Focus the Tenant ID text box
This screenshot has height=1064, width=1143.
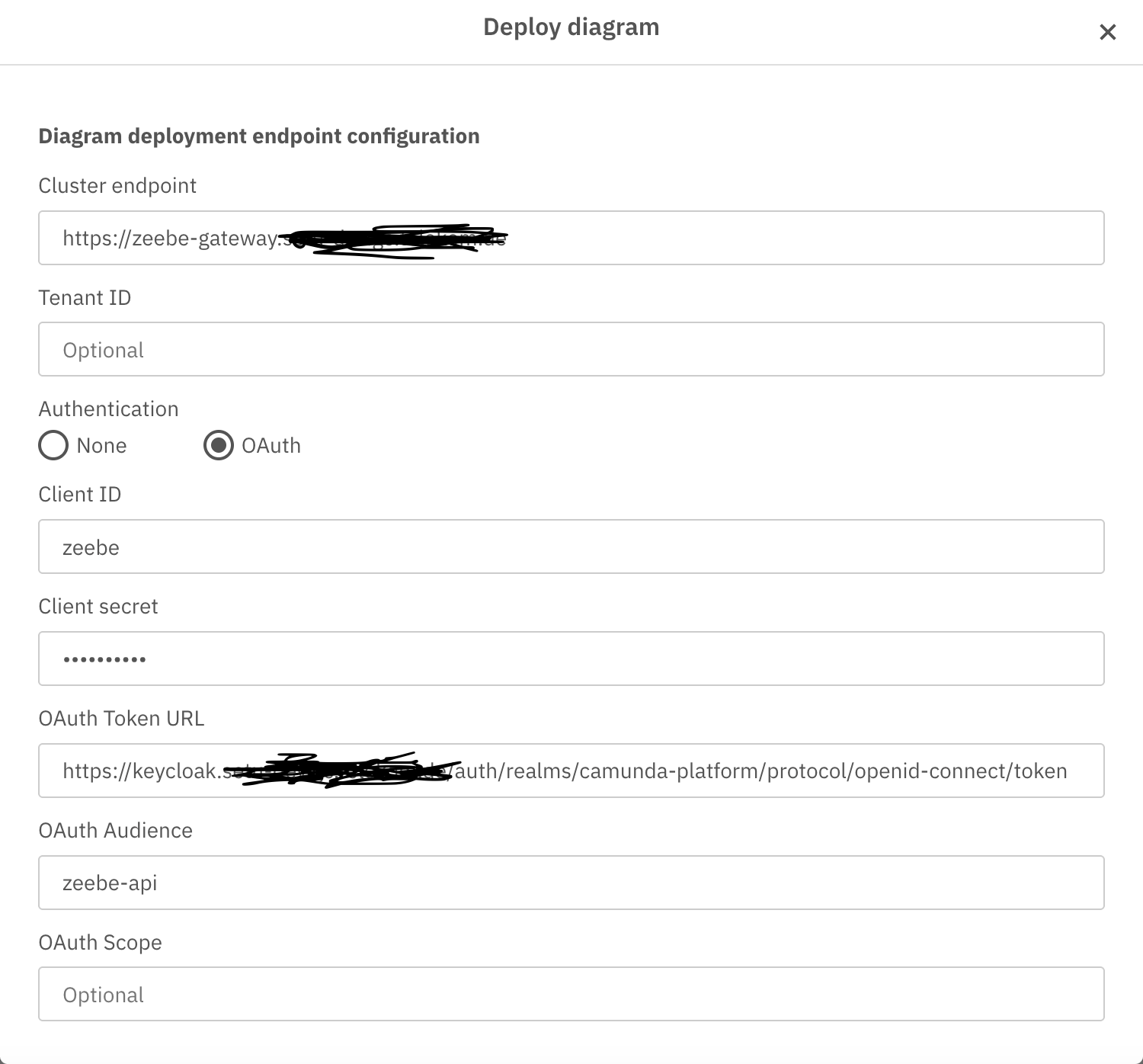point(571,350)
